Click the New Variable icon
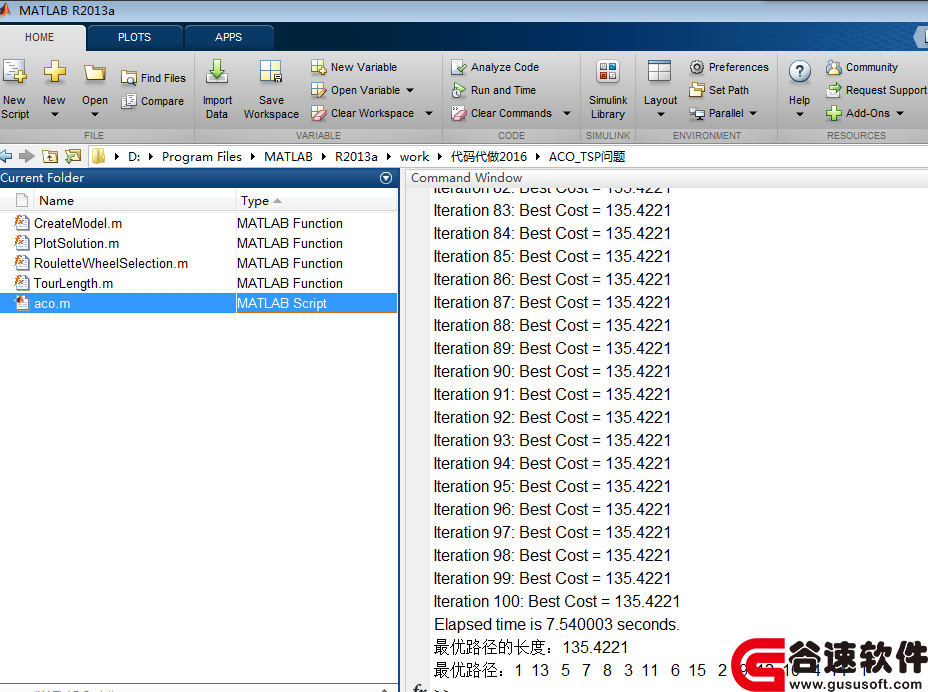928x692 pixels. coord(318,67)
